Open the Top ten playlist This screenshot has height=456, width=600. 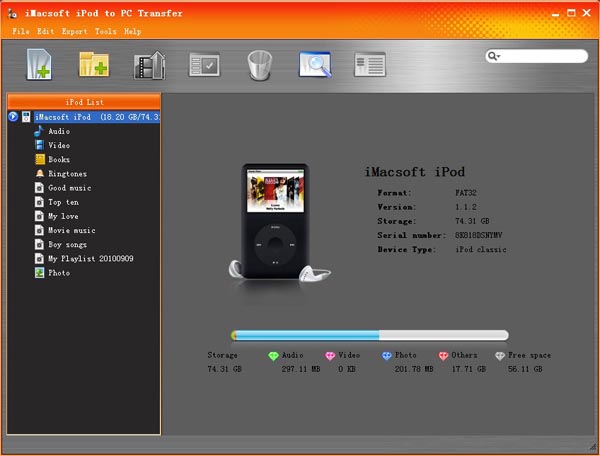(x=64, y=202)
